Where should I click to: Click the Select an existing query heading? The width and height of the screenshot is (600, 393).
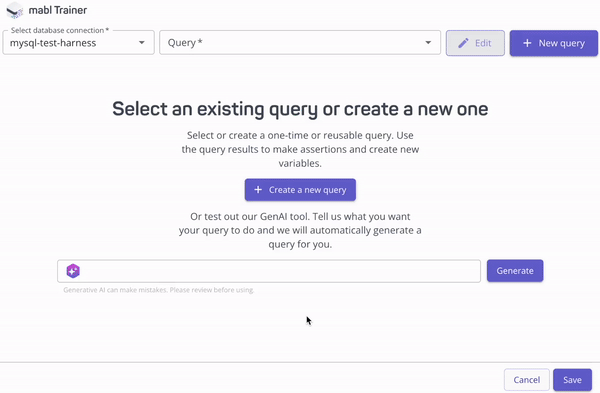point(300,109)
